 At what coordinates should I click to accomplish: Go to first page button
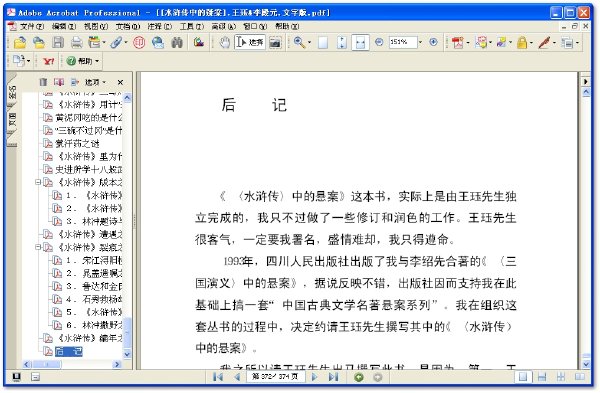[218, 377]
